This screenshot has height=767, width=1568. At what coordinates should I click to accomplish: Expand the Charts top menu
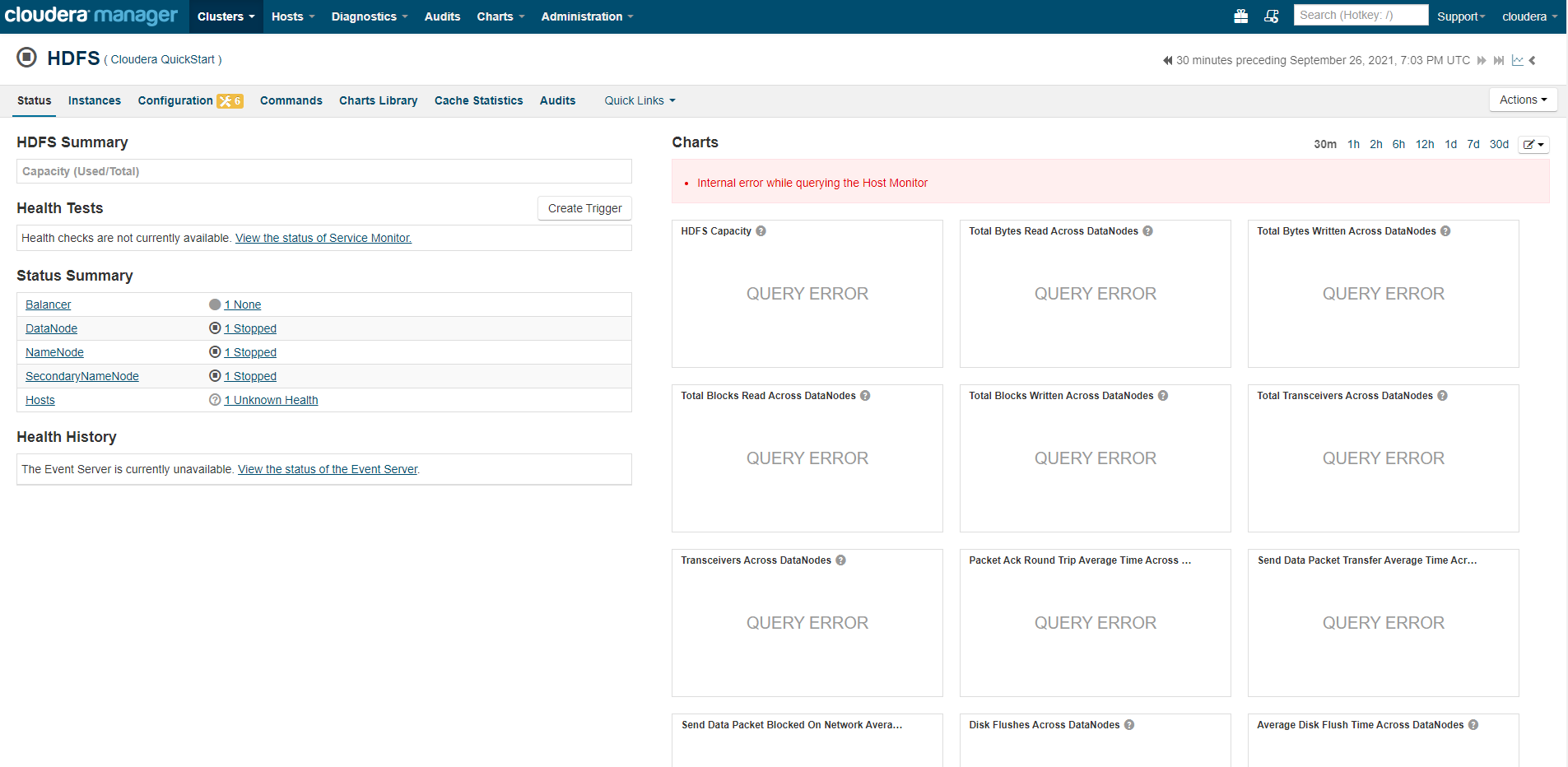[500, 16]
